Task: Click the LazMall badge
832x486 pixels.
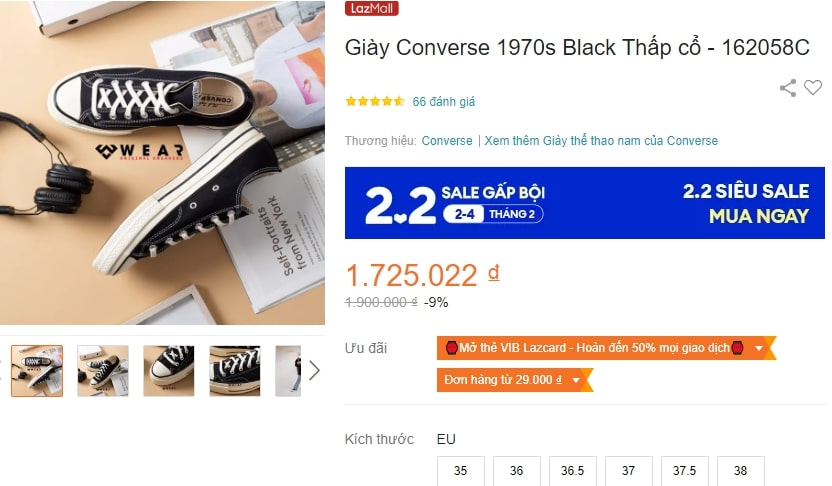Action: [371, 8]
